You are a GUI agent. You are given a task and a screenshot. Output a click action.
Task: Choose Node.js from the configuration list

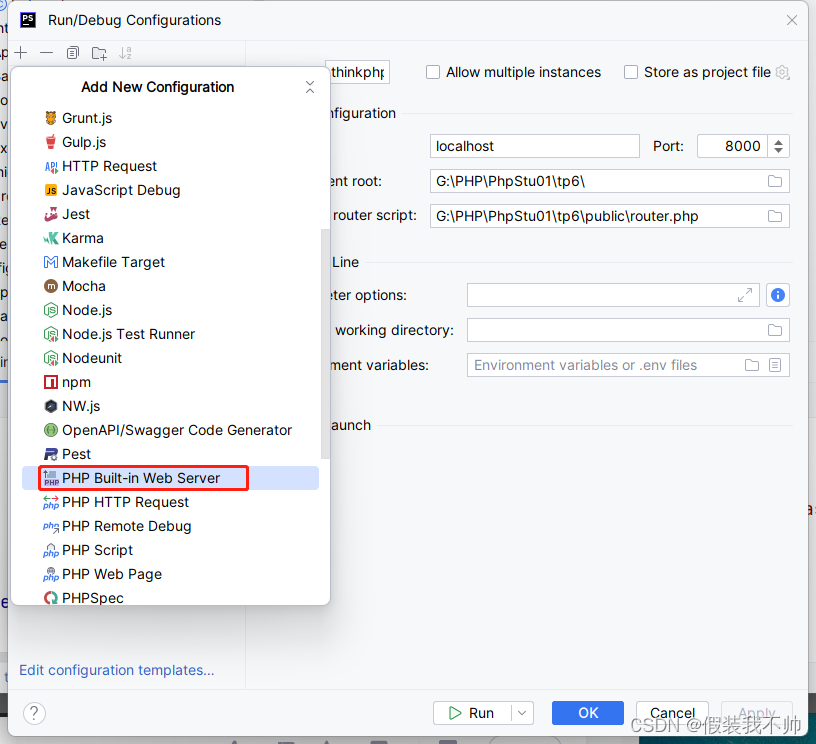point(88,310)
